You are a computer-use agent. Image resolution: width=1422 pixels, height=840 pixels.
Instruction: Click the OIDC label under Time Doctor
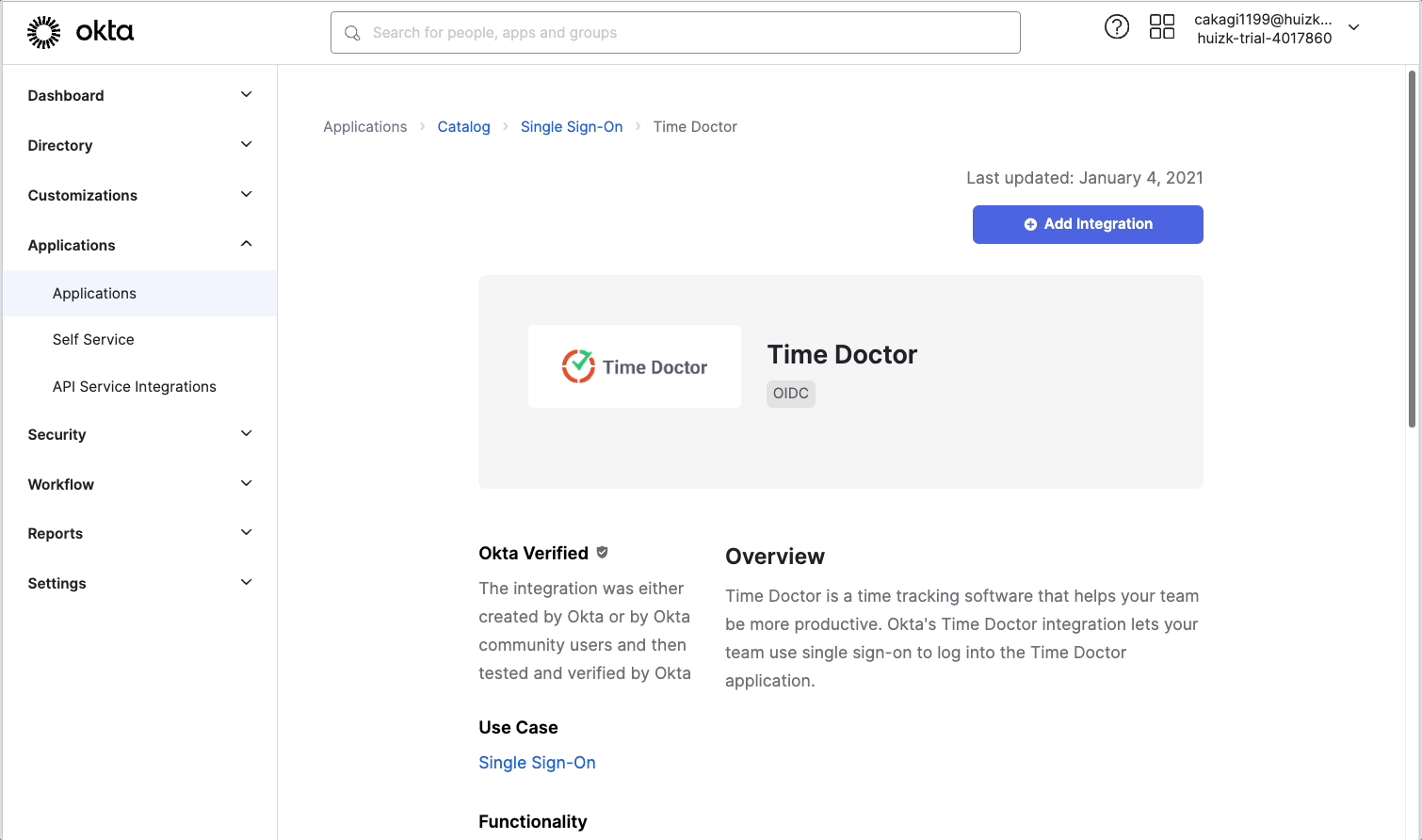point(790,393)
